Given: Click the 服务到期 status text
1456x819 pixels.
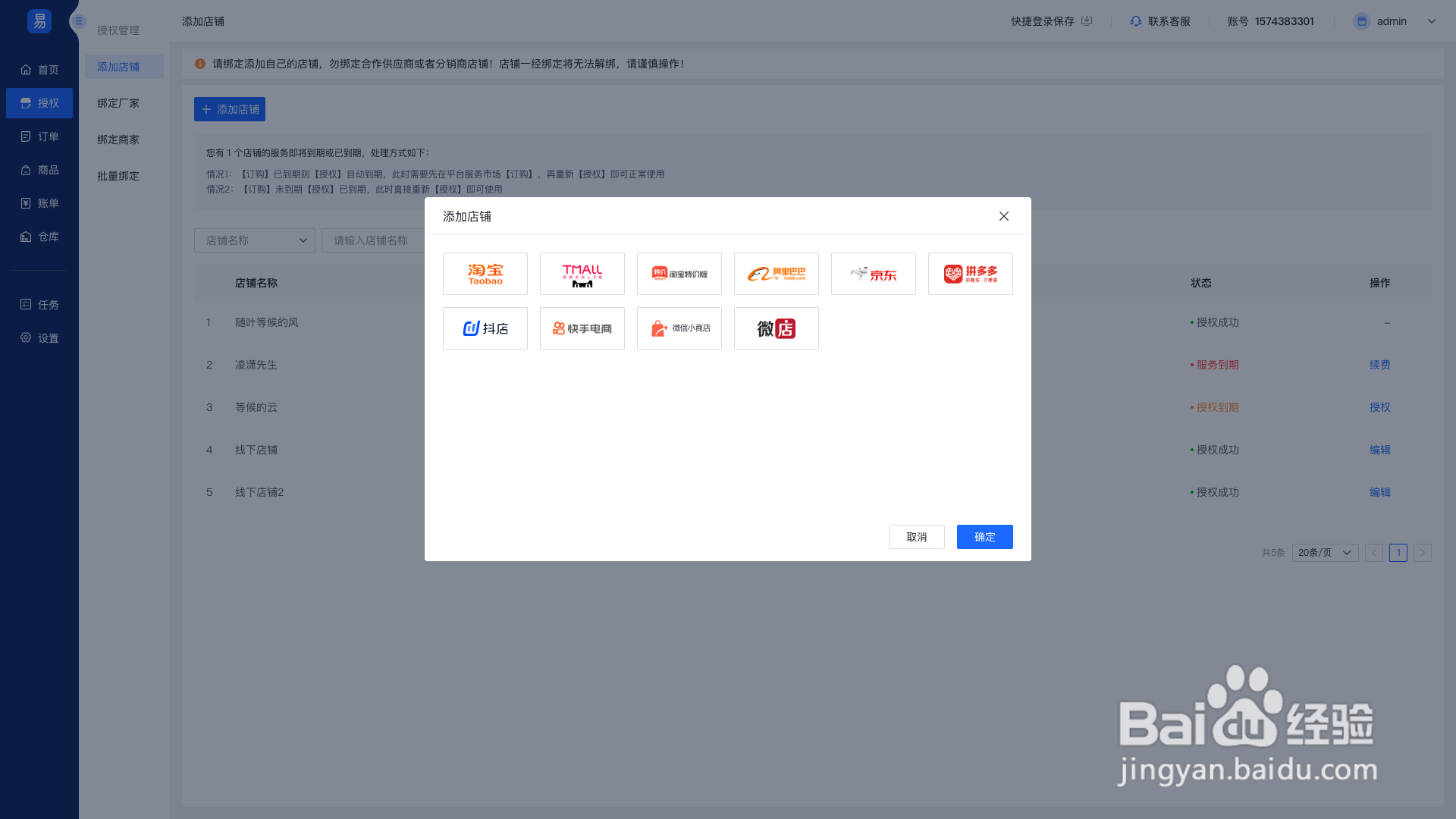Looking at the screenshot, I should coord(1218,365).
